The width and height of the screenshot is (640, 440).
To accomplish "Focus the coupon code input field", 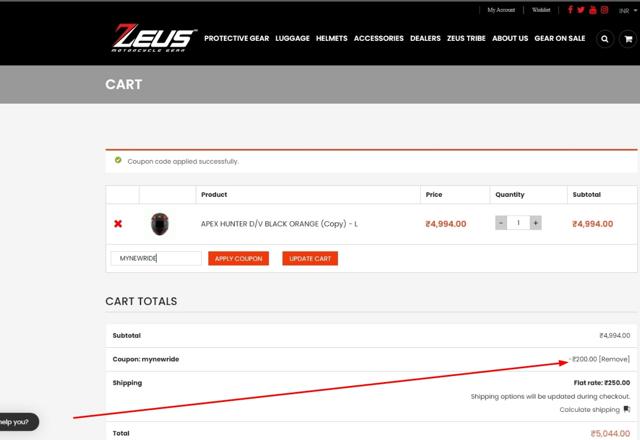I will (156, 258).
